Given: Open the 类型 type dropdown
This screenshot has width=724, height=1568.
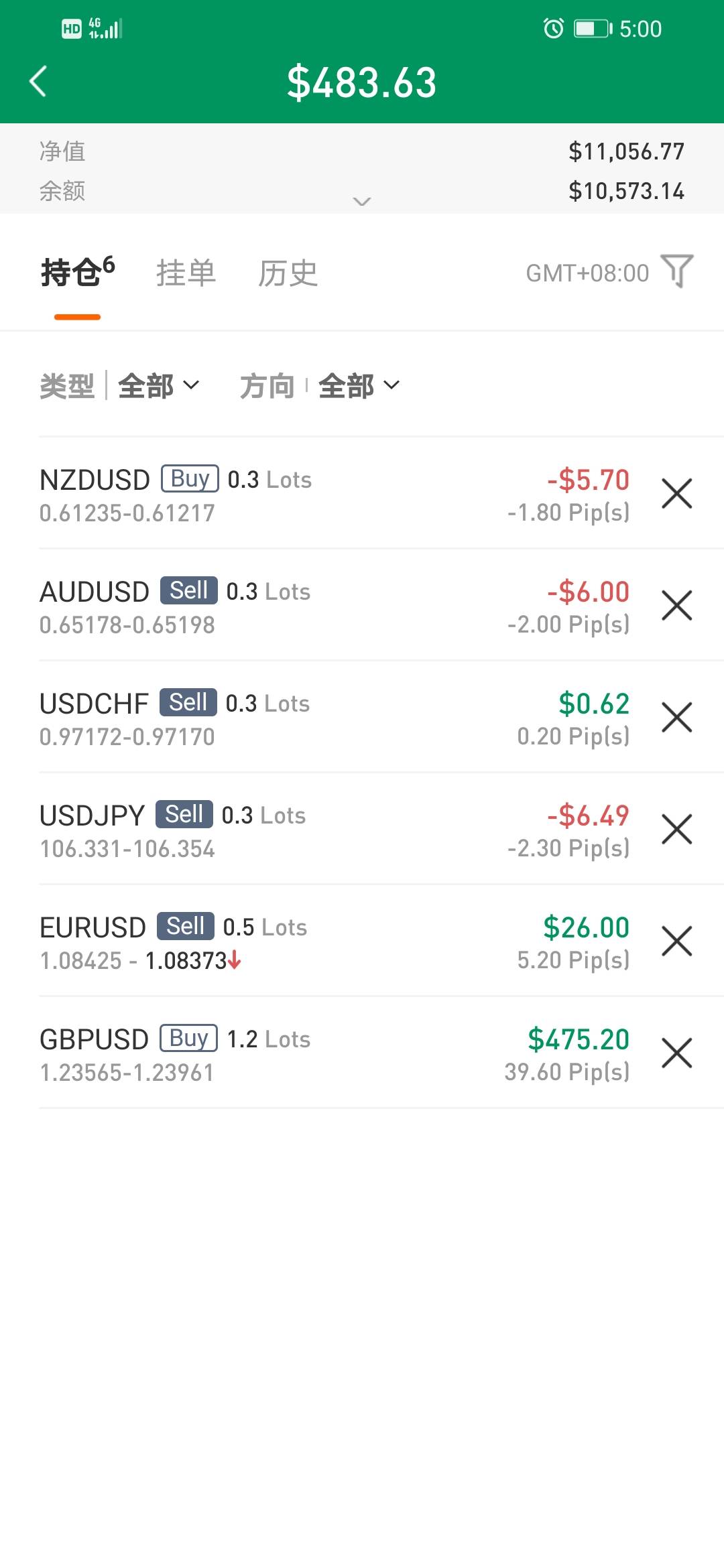Looking at the screenshot, I should pos(158,386).
